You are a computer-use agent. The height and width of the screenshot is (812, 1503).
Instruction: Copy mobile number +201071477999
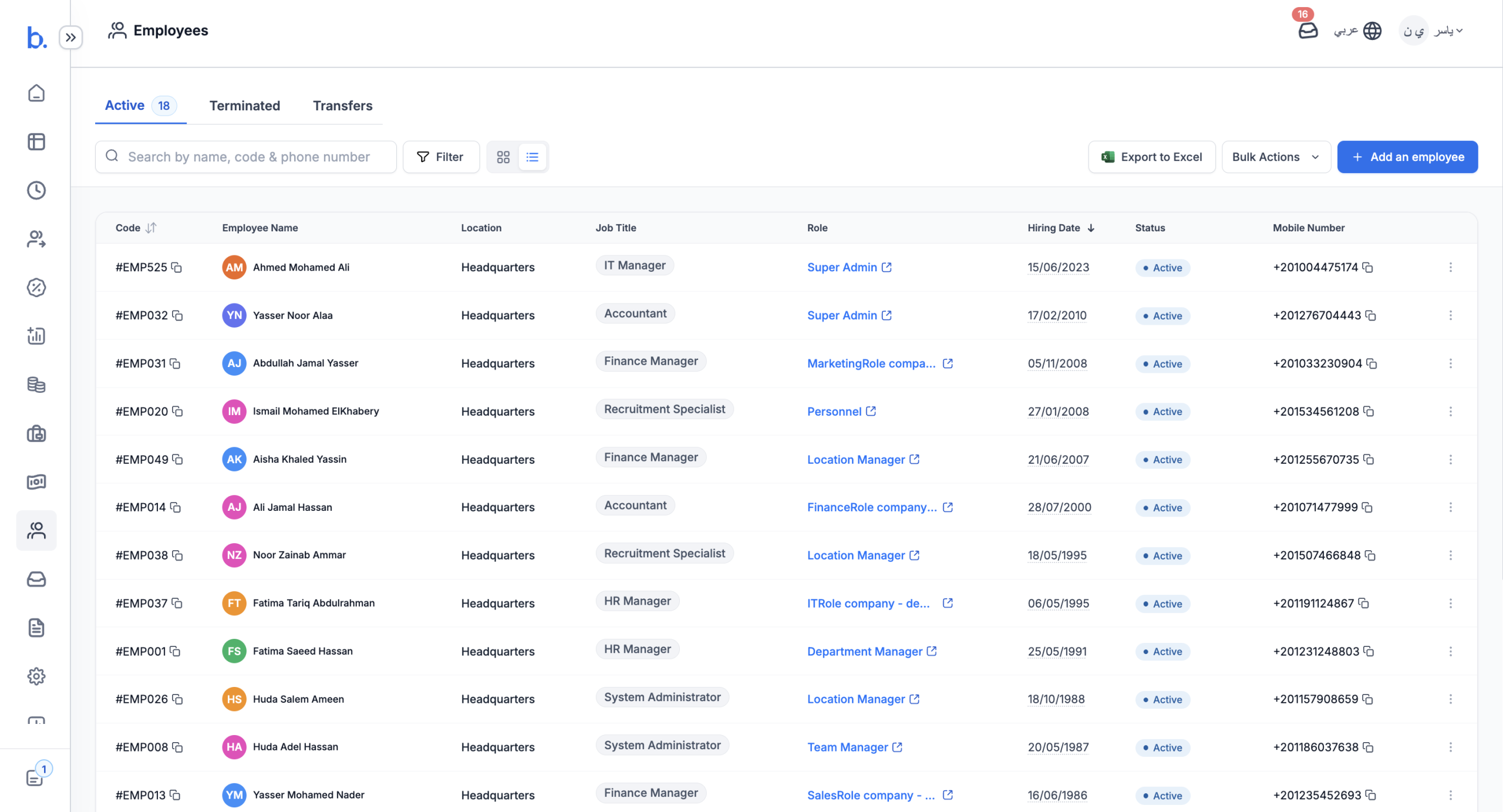point(1367,507)
